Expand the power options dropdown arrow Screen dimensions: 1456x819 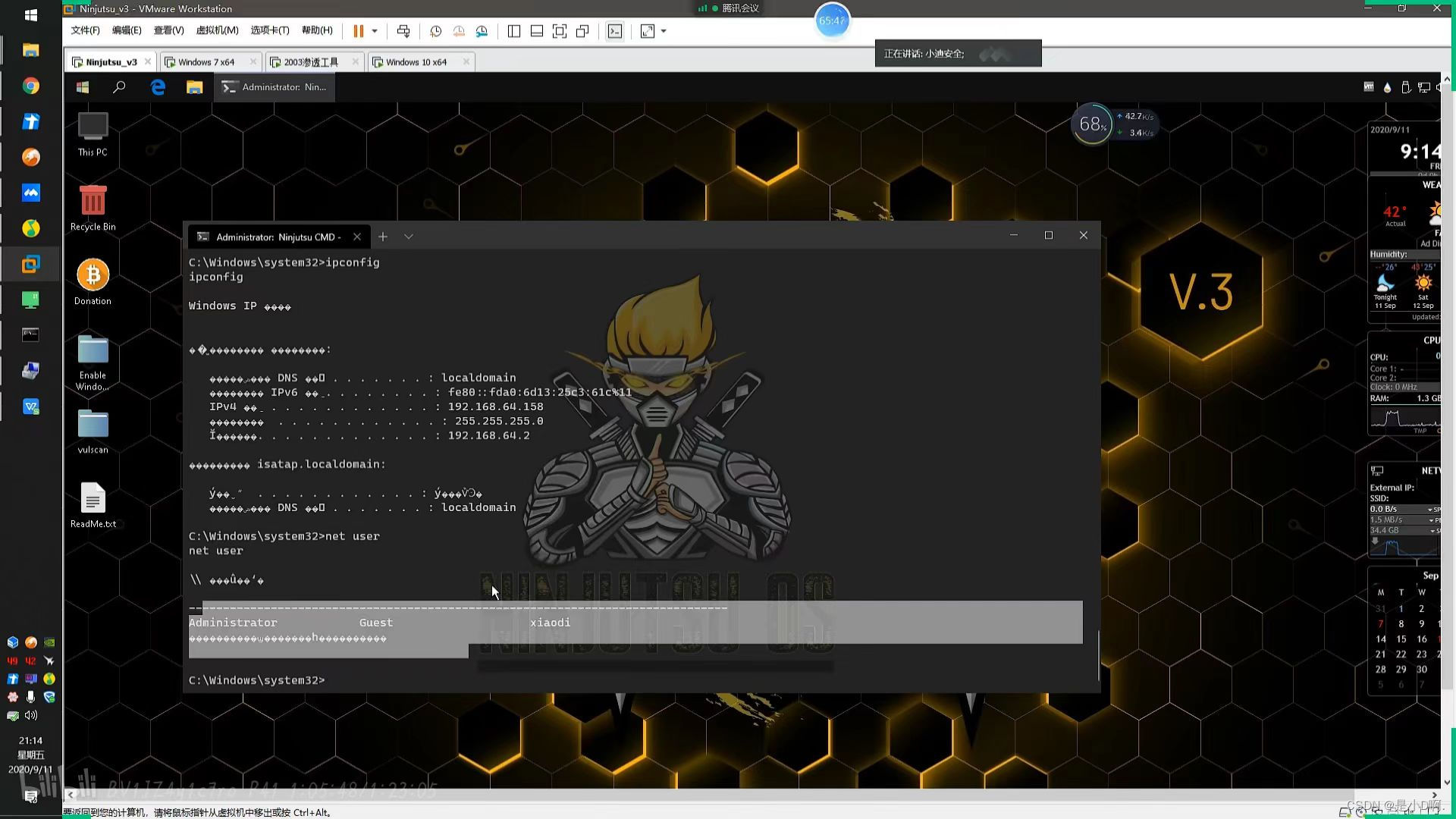[x=375, y=31]
